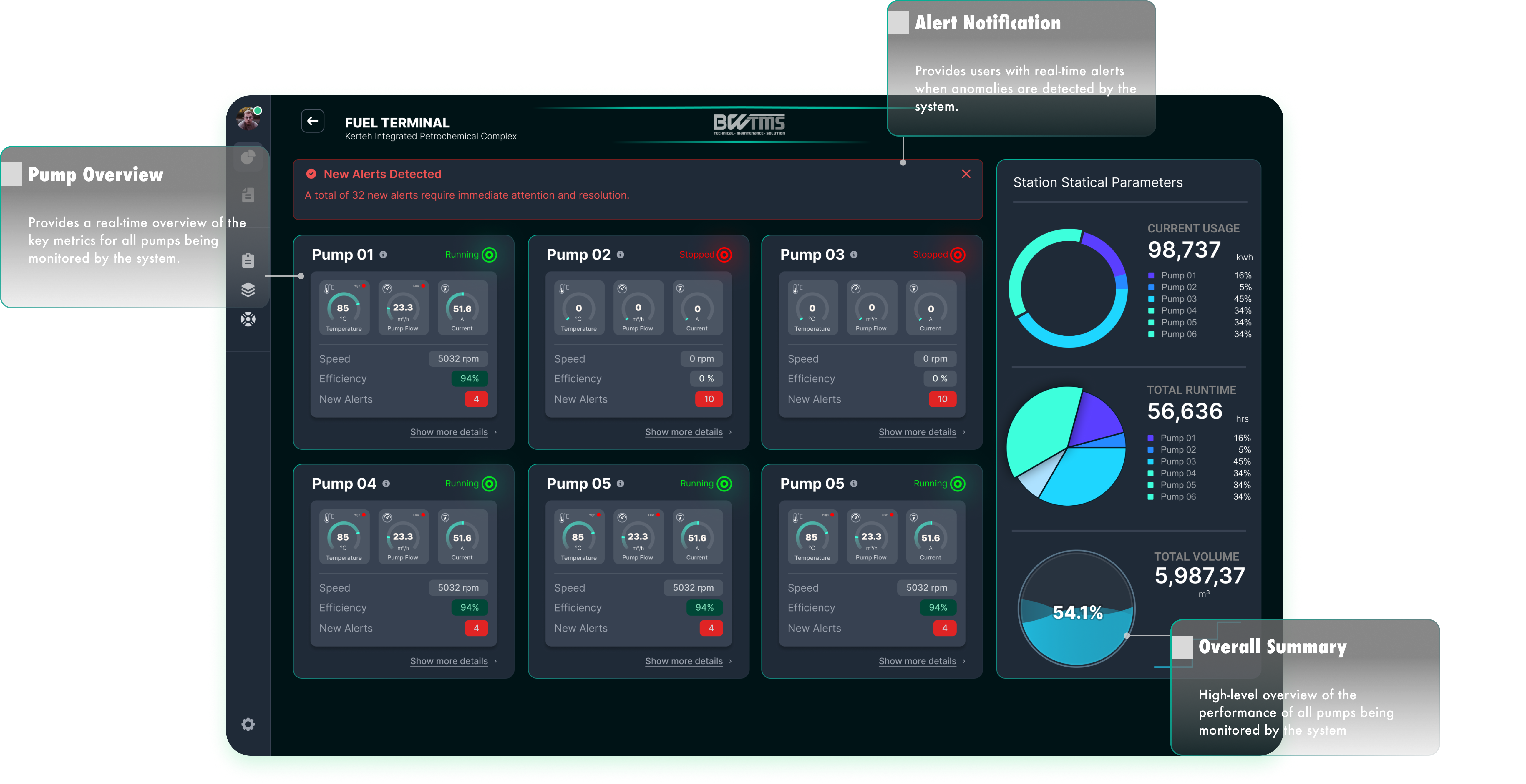The height and width of the screenshot is (784, 1526).
Task: Open the clipboard sidebar icon
Action: coord(248,260)
